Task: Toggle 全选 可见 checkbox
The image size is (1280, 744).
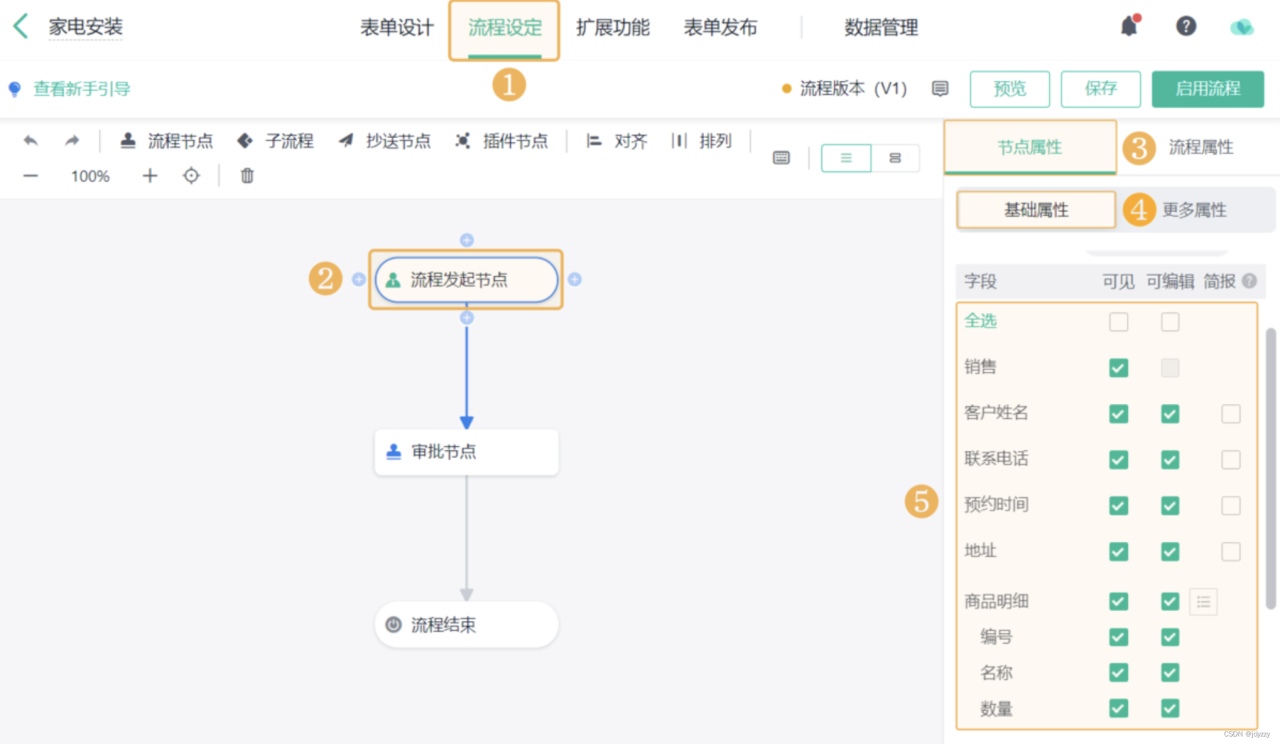Action: pyautogui.click(x=1119, y=322)
